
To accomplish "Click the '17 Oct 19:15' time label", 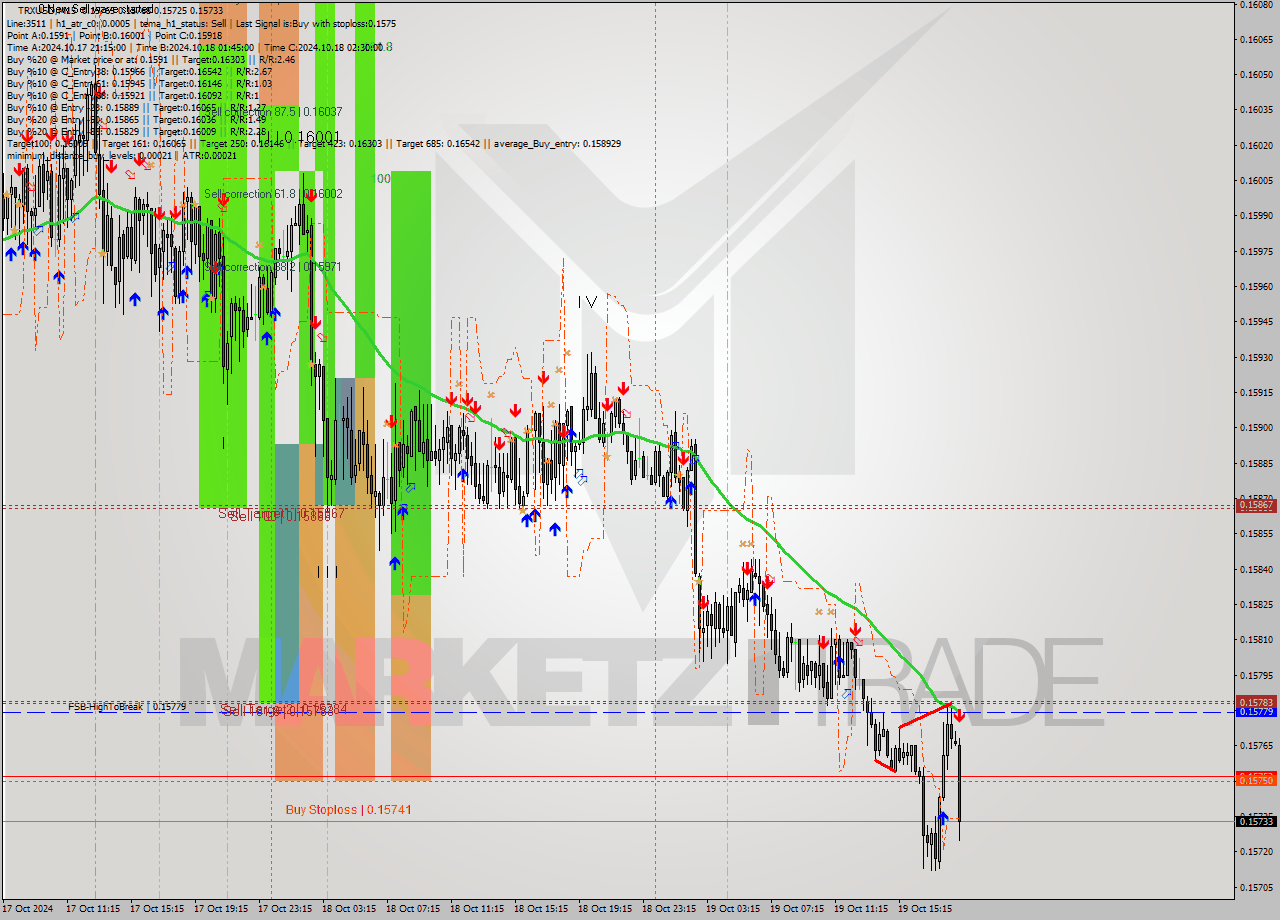I will [221, 909].
